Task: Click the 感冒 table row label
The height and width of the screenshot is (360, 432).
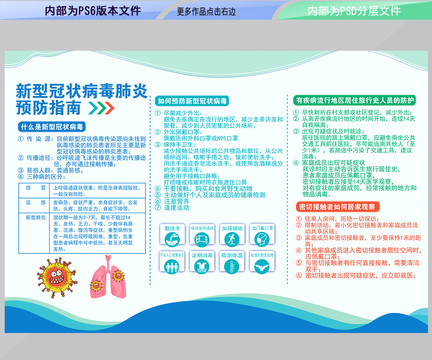Action: [36, 188]
